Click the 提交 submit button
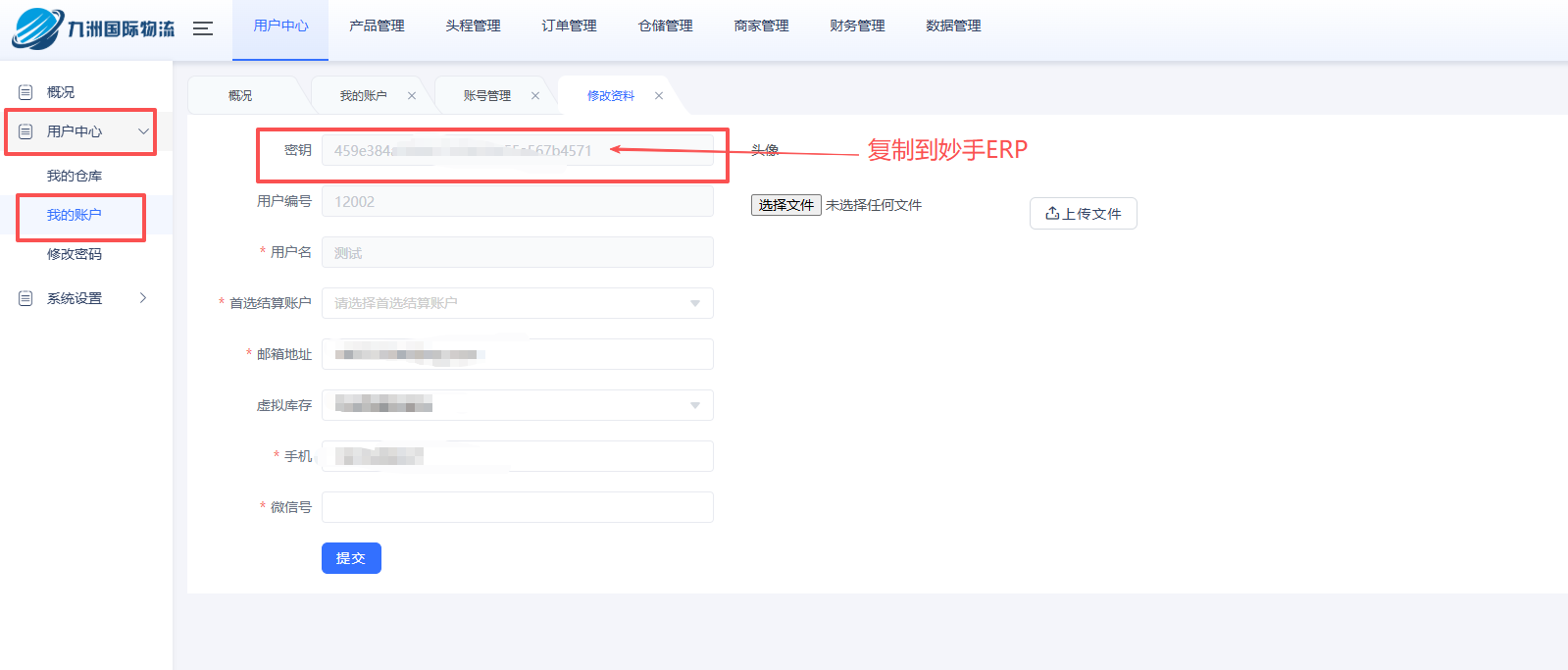Viewport: 1568px width, 670px height. (x=351, y=558)
